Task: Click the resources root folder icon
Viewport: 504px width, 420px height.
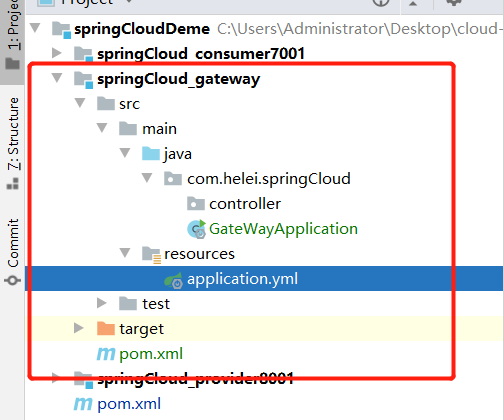Action: [151, 255]
